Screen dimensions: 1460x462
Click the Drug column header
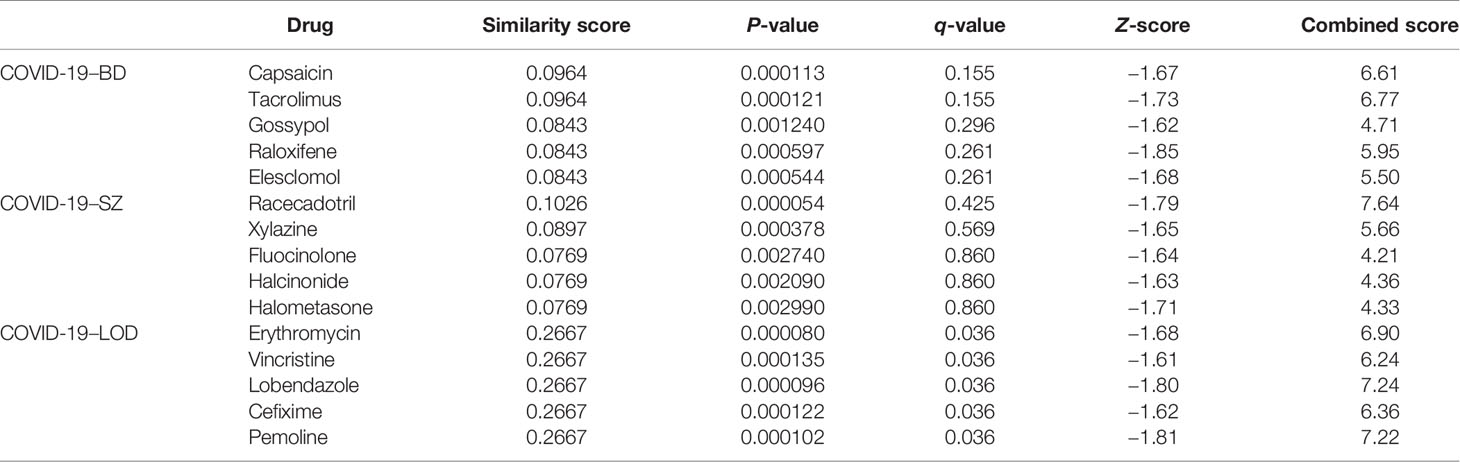[x=312, y=27]
